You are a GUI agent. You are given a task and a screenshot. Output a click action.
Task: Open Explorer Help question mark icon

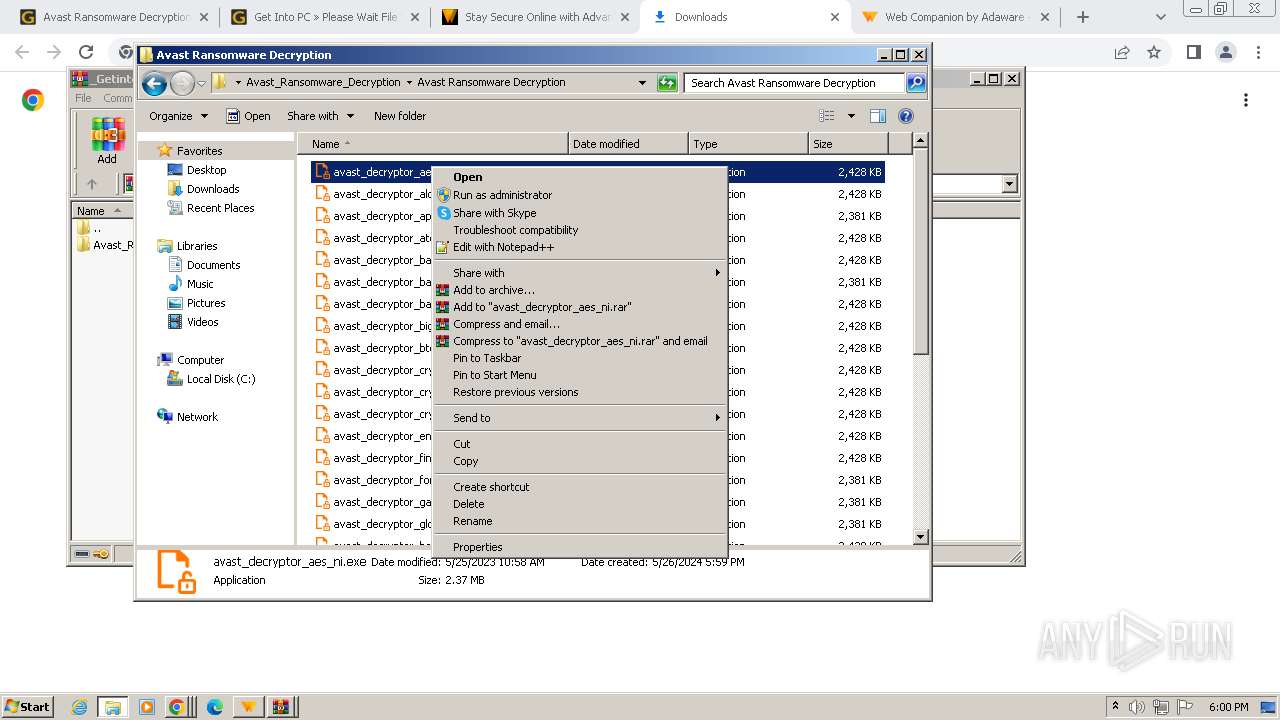coord(906,116)
